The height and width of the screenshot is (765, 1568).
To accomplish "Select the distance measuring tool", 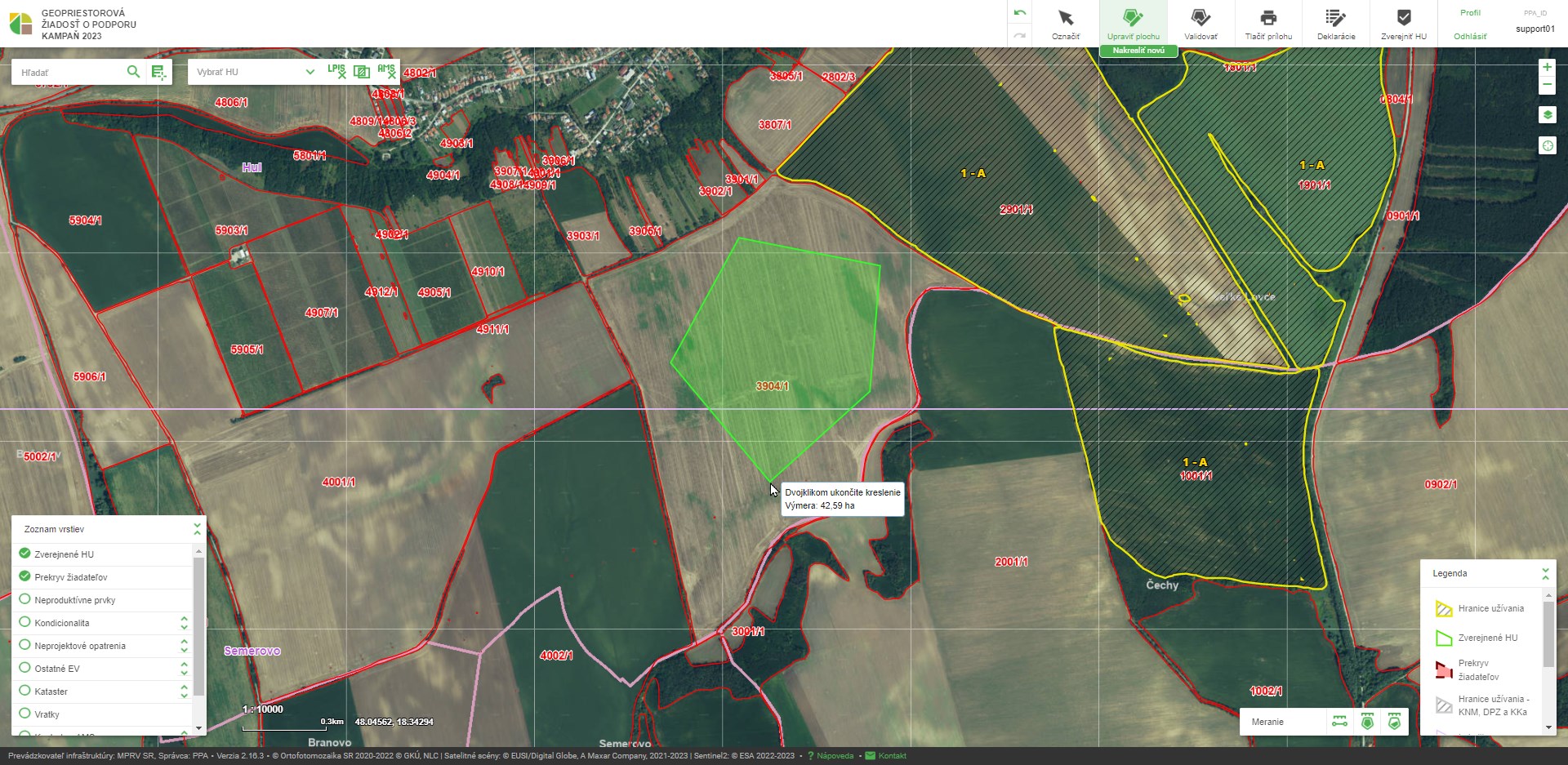I will (1339, 722).
